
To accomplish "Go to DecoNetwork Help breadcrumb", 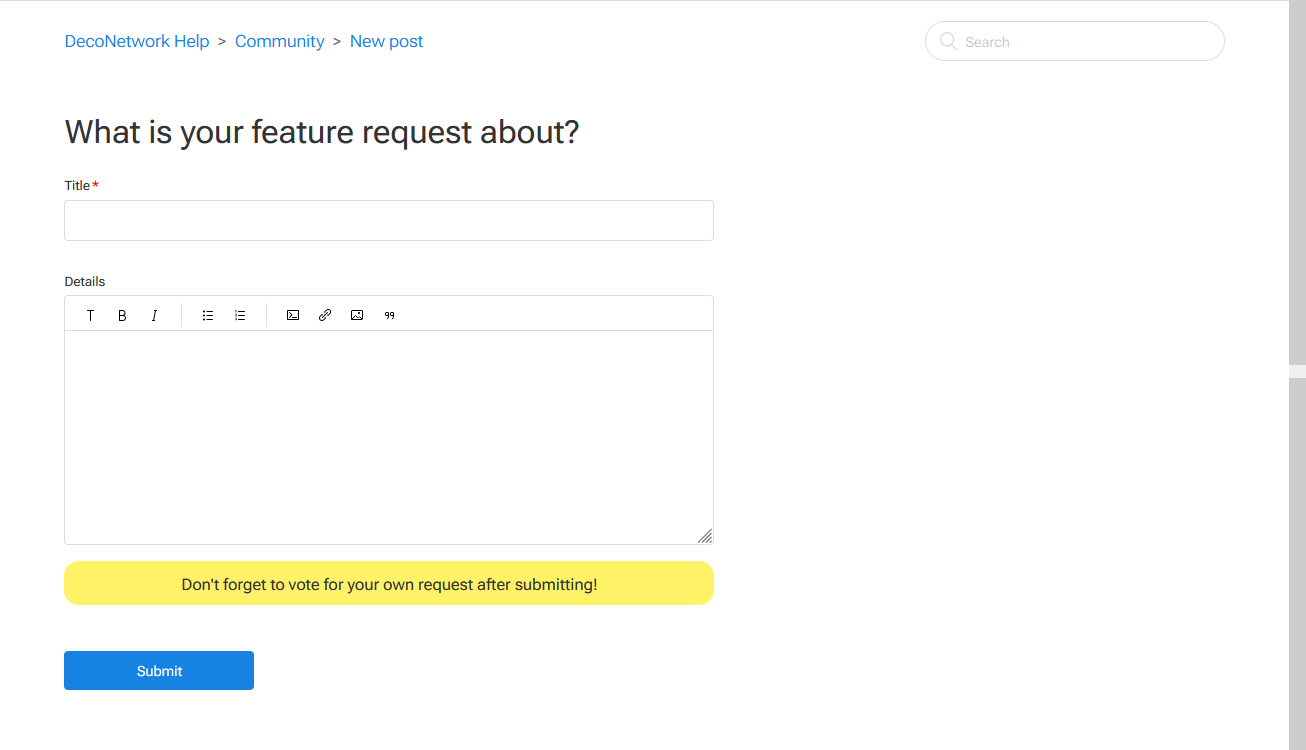I will 137,41.
